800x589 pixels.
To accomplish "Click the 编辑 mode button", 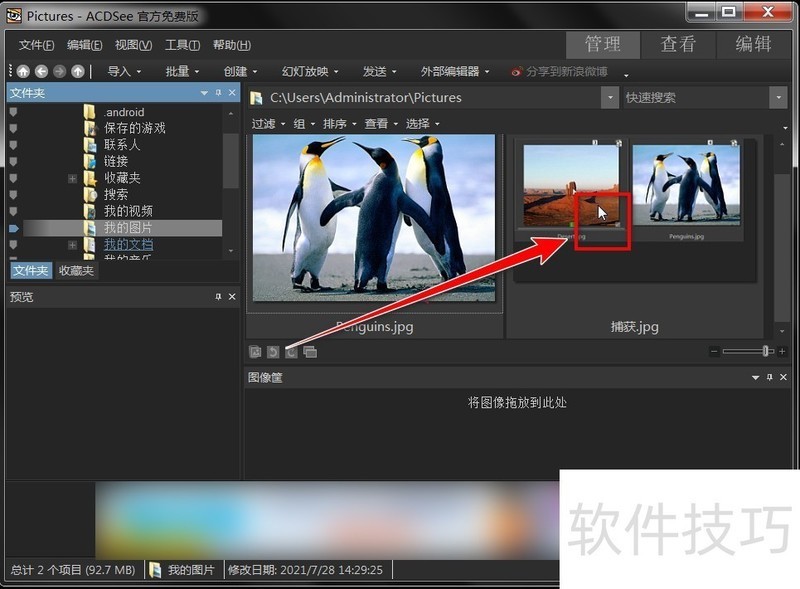I will [751, 44].
